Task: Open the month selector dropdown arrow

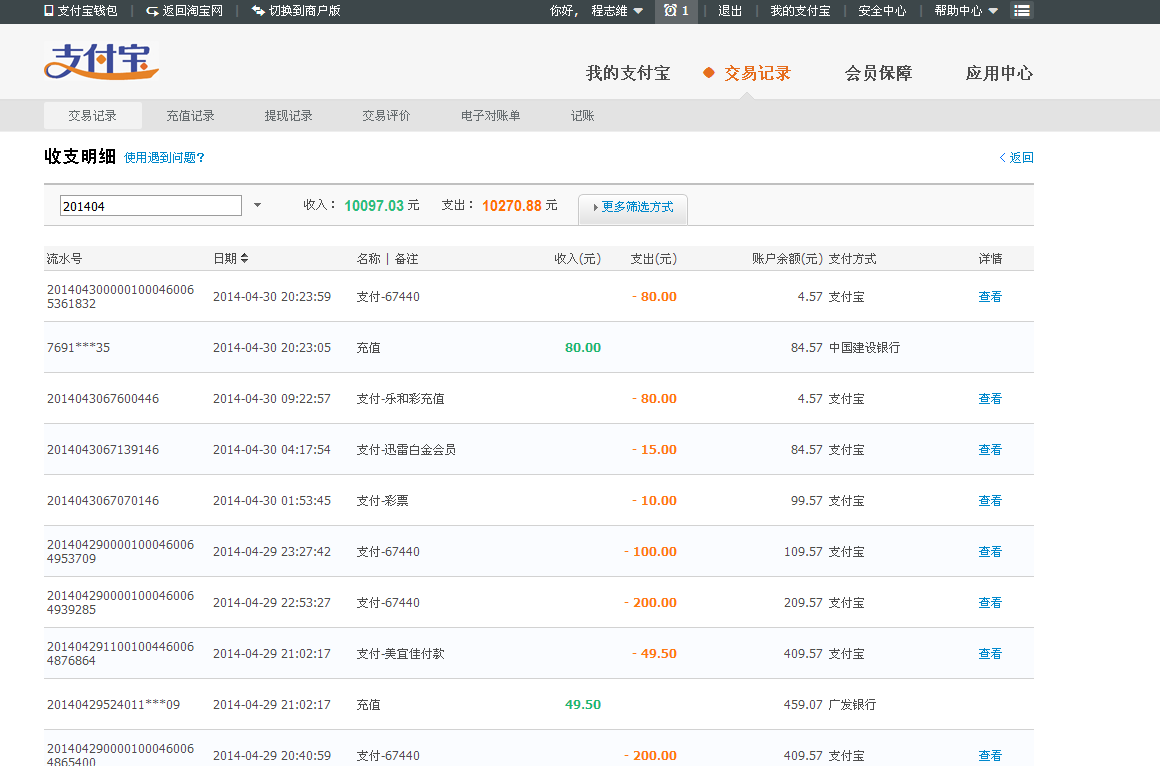Action: pyautogui.click(x=257, y=206)
